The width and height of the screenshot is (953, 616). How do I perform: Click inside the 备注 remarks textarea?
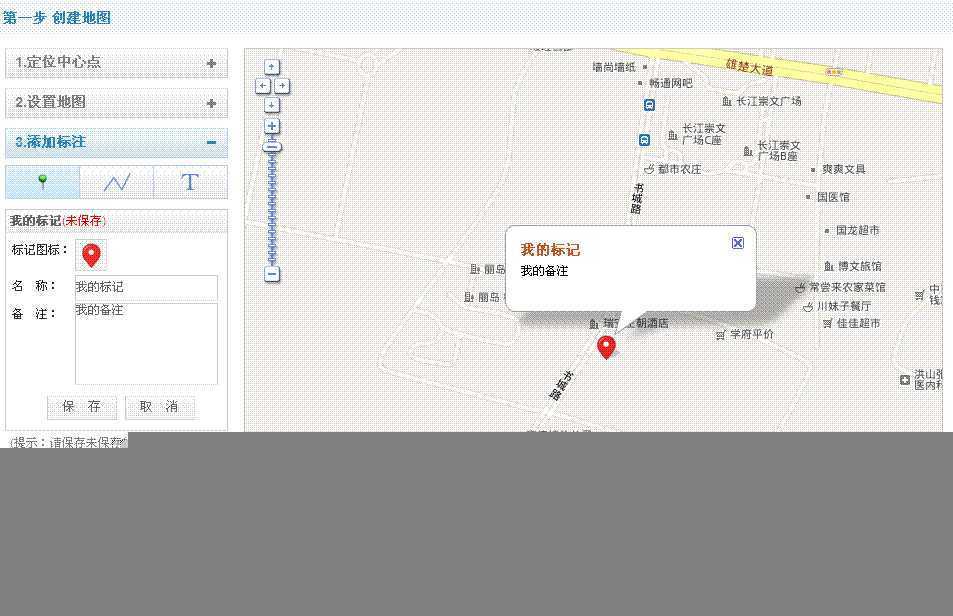tap(146, 340)
